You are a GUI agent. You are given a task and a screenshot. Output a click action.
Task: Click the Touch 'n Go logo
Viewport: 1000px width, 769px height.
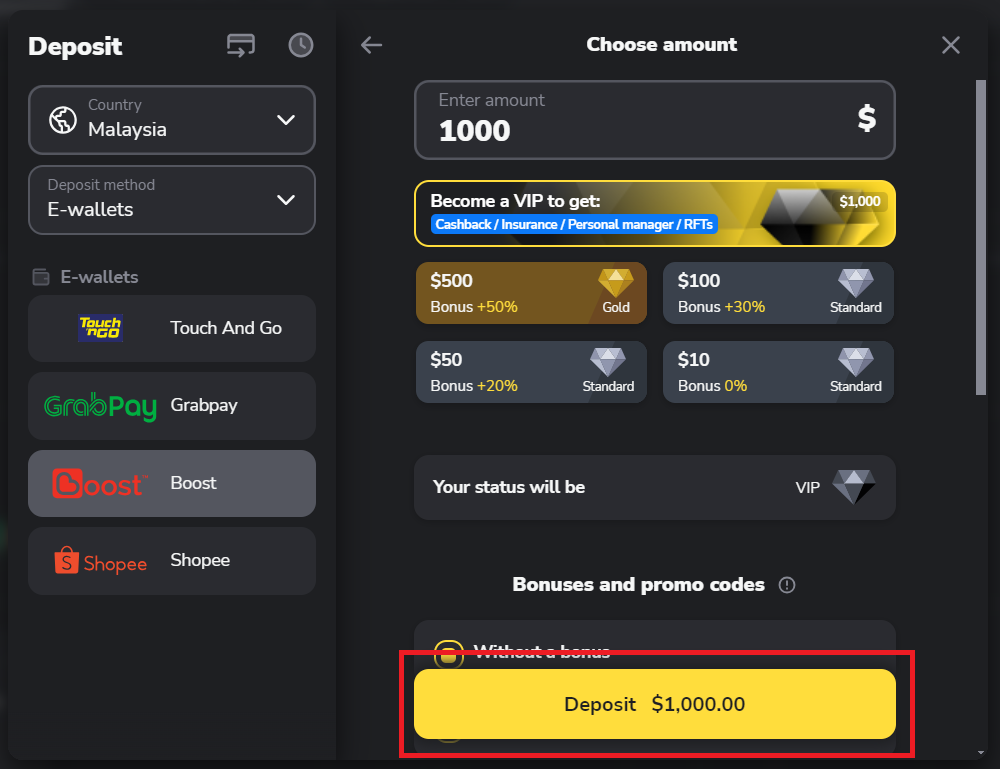(100, 328)
